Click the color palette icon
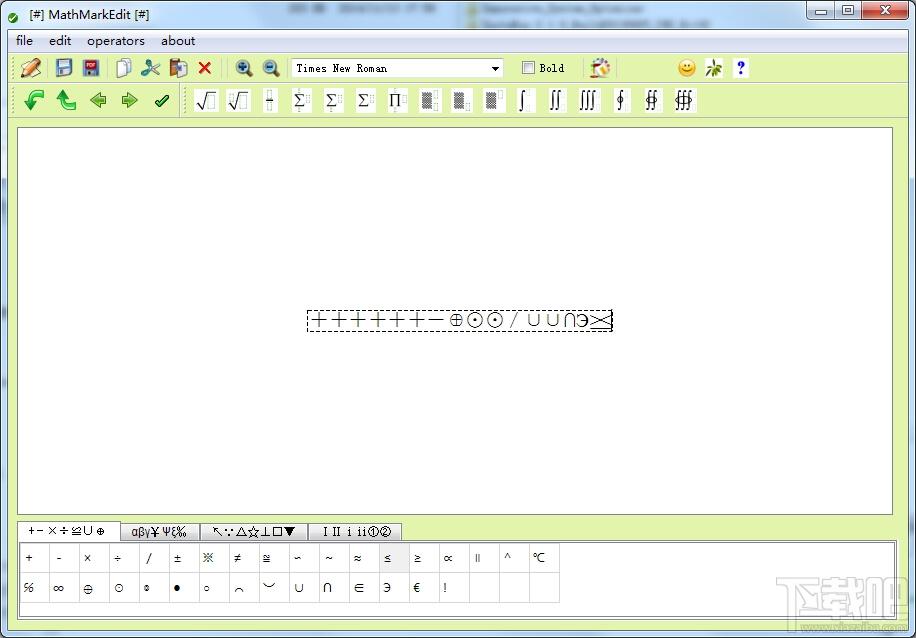 coord(599,68)
